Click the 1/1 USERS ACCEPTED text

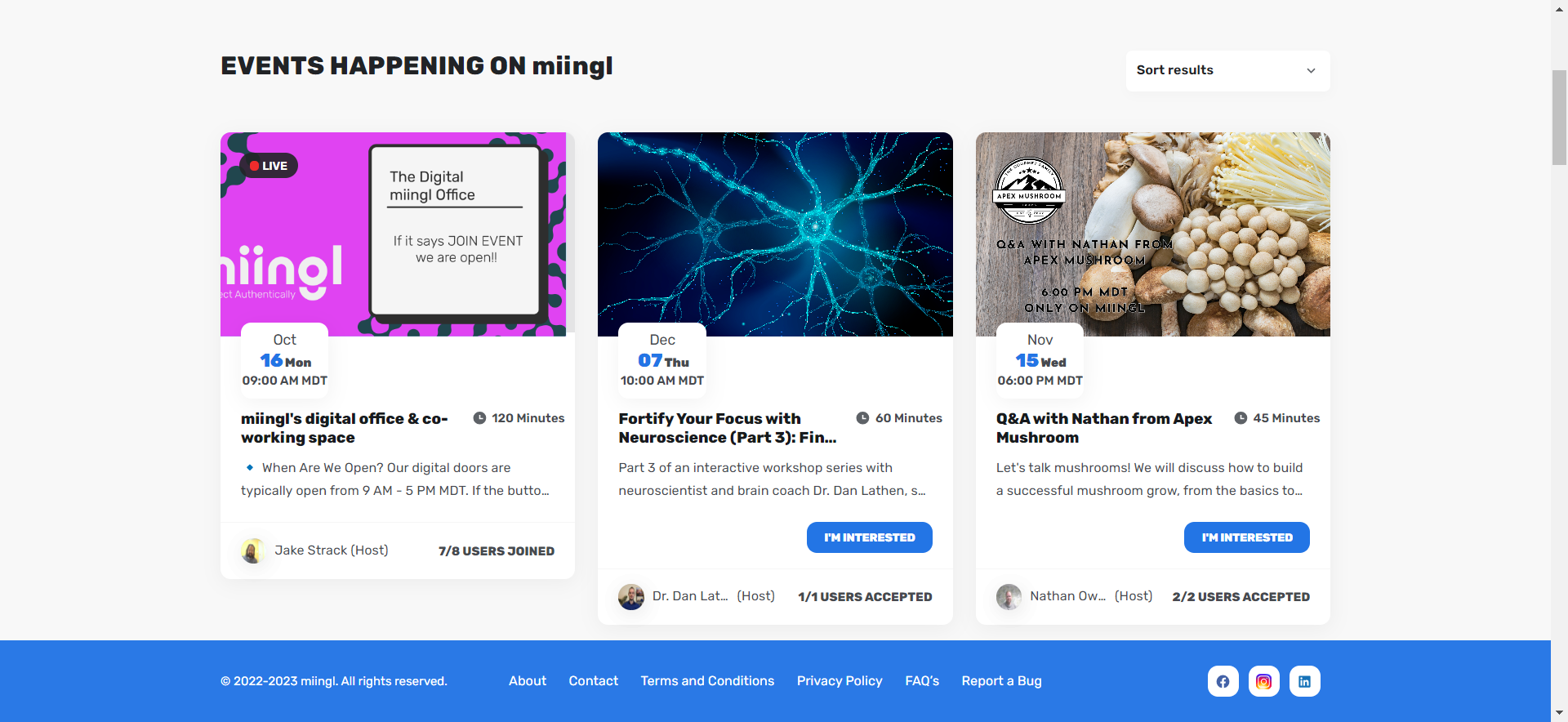click(865, 597)
